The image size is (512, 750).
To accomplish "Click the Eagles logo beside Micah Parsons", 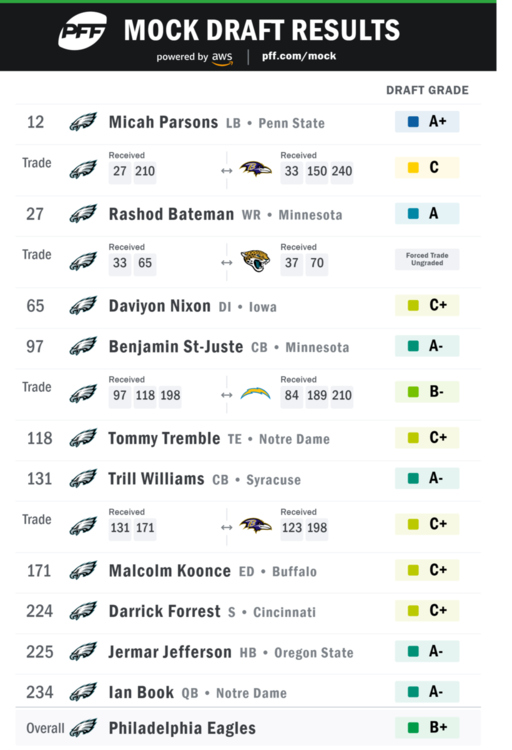I will point(83,122).
